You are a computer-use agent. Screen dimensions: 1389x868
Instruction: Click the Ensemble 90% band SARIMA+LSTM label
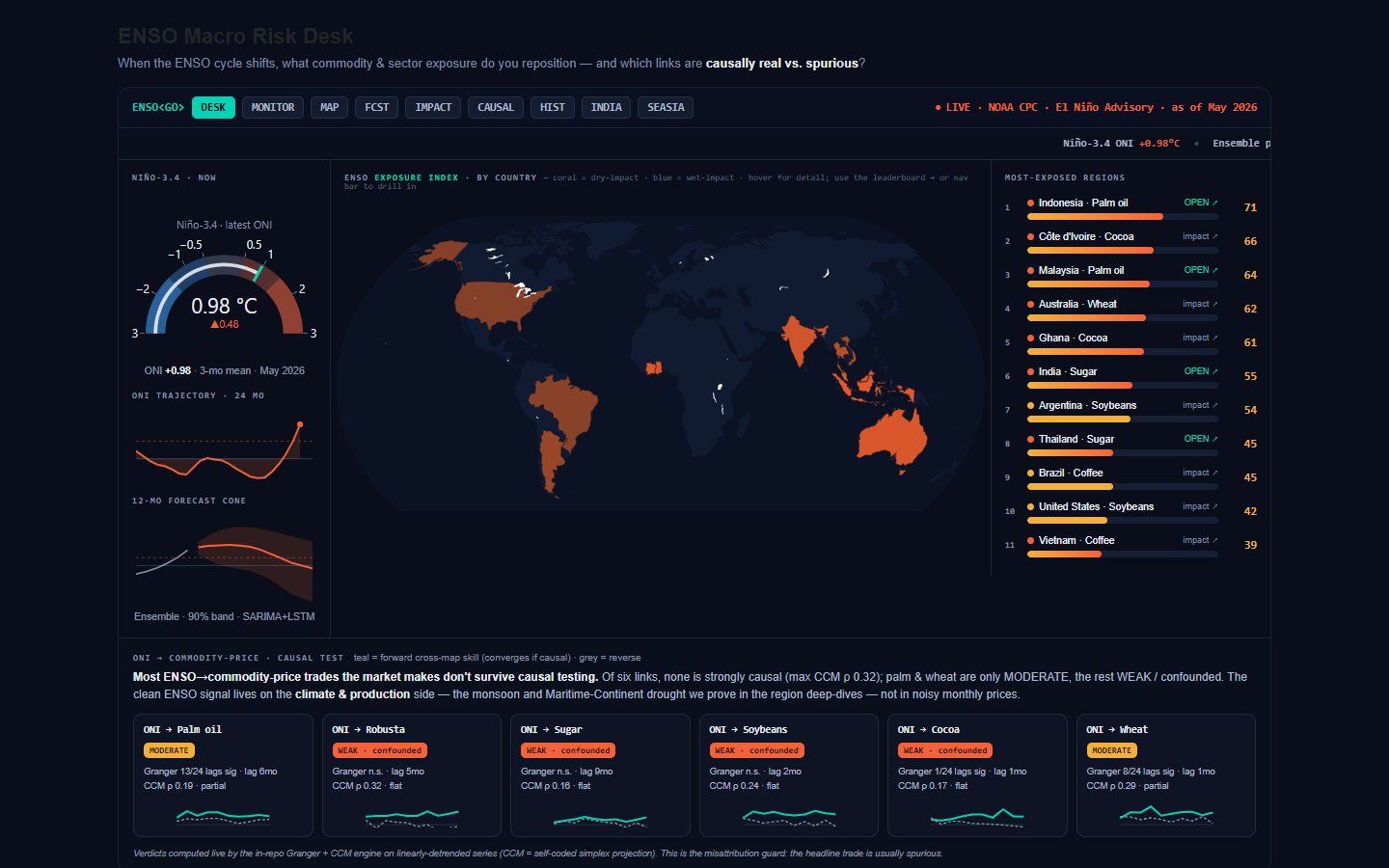click(x=225, y=616)
